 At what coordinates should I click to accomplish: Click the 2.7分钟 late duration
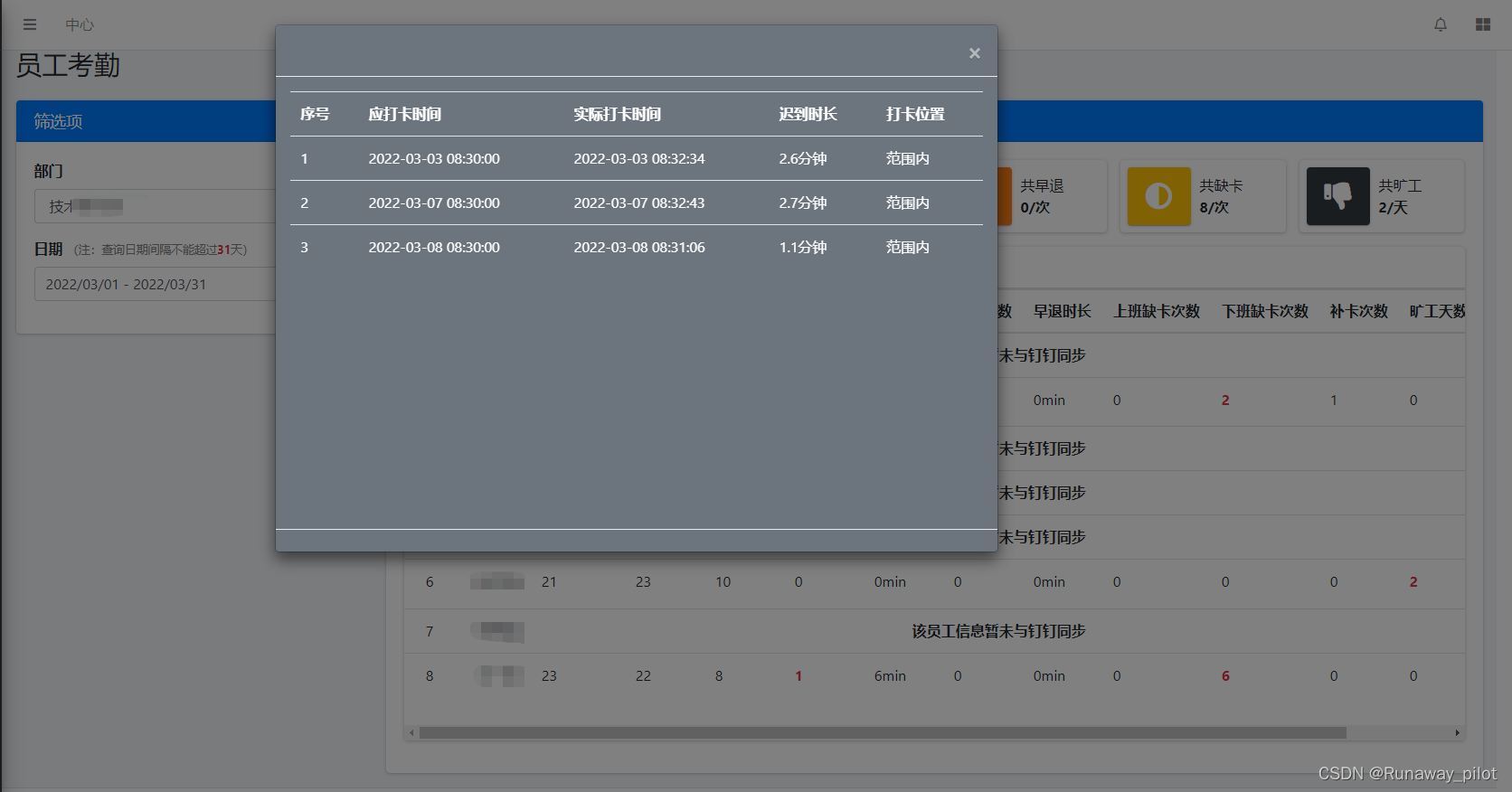coord(803,203)
